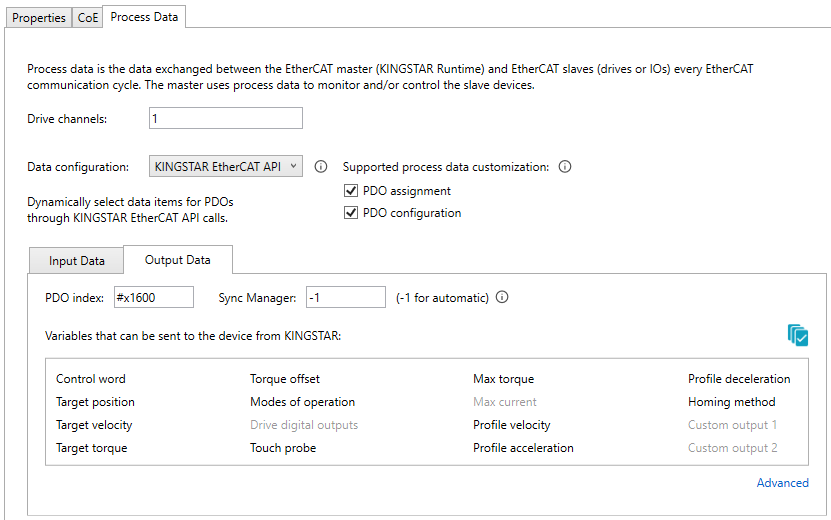The height and width of the screenshot is (520, 831).
Task: Open the CoE tab
Action: coord(88,17)
